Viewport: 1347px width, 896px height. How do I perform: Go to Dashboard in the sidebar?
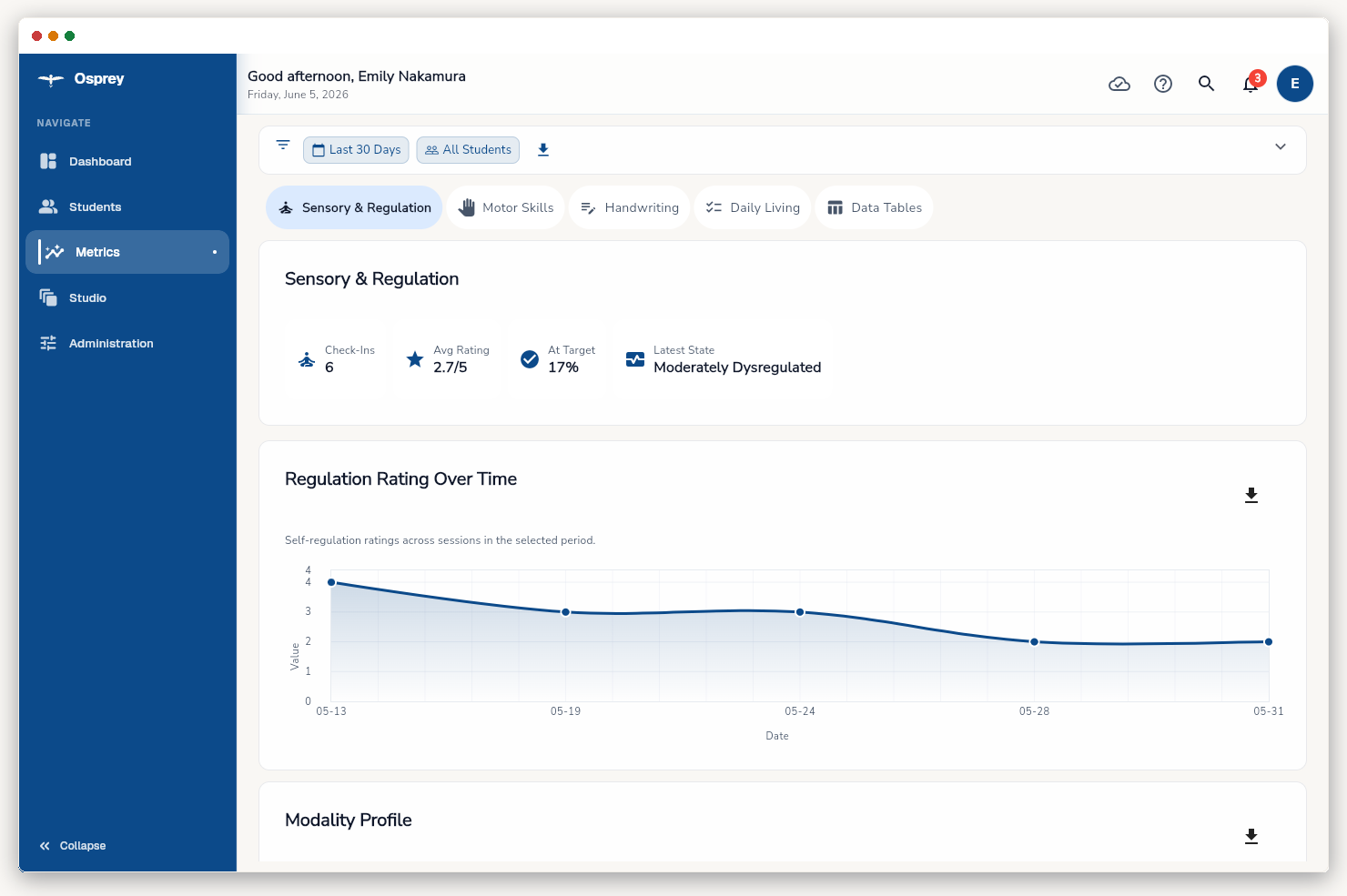tap(127, 161)
